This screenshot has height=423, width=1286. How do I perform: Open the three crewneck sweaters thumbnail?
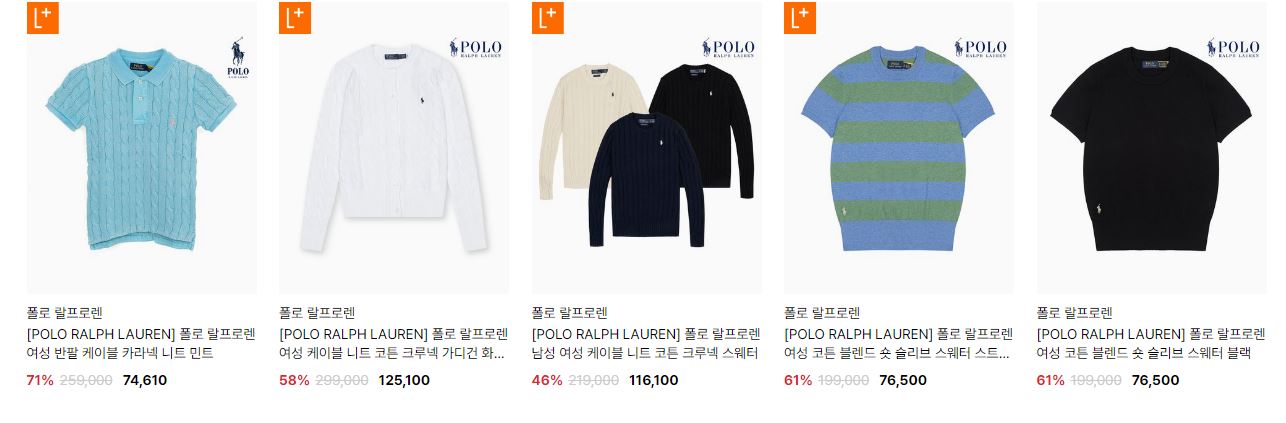click(x=647, y=148)
